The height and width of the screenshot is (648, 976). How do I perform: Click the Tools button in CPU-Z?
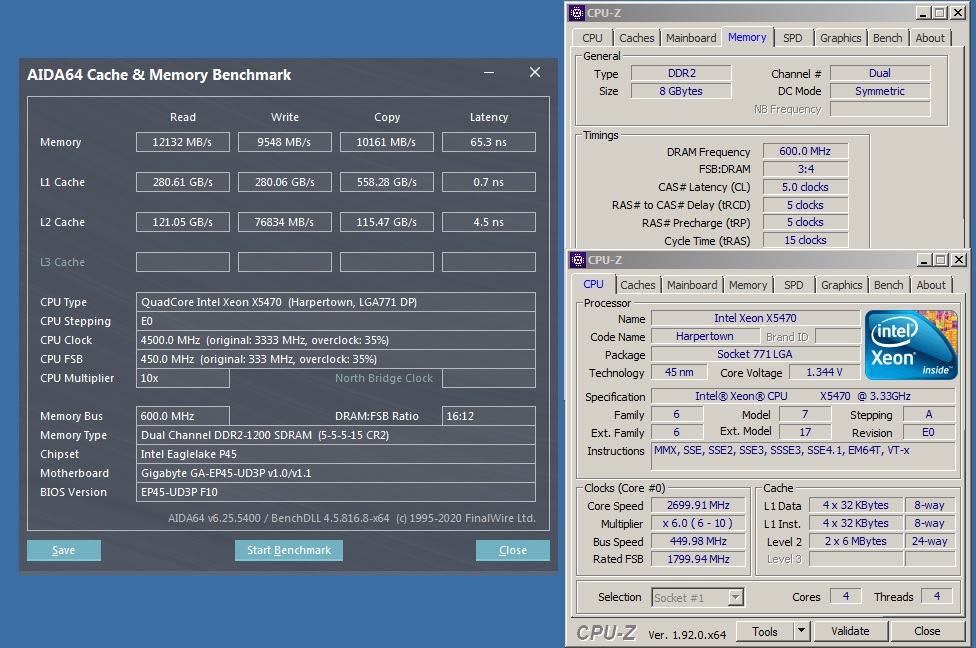765,631
